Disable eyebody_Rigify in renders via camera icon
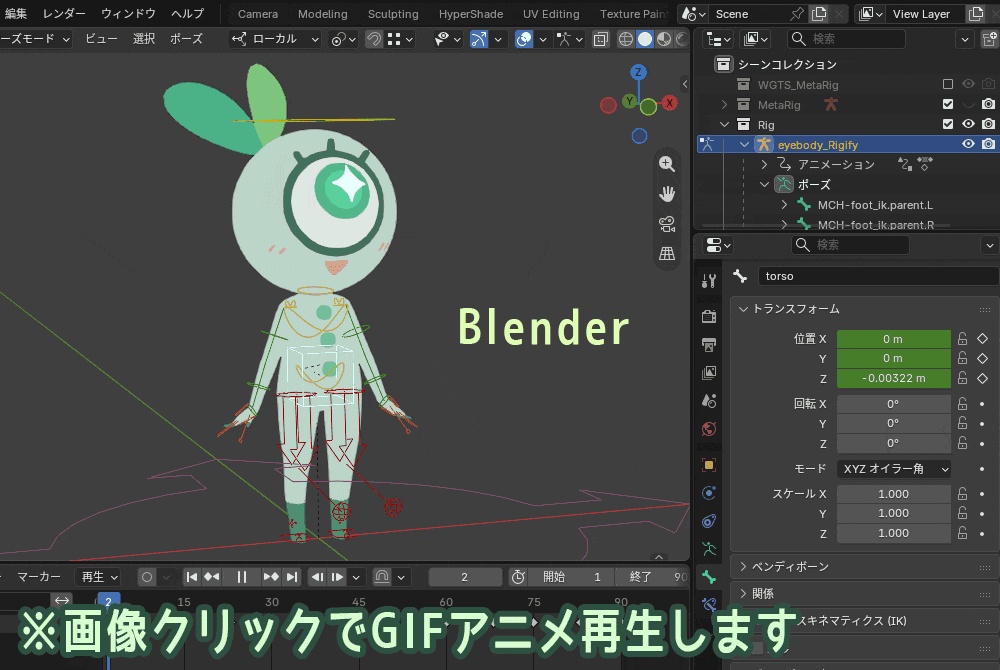The height and width of the screenshot is (670, 1000). (988, 144)
